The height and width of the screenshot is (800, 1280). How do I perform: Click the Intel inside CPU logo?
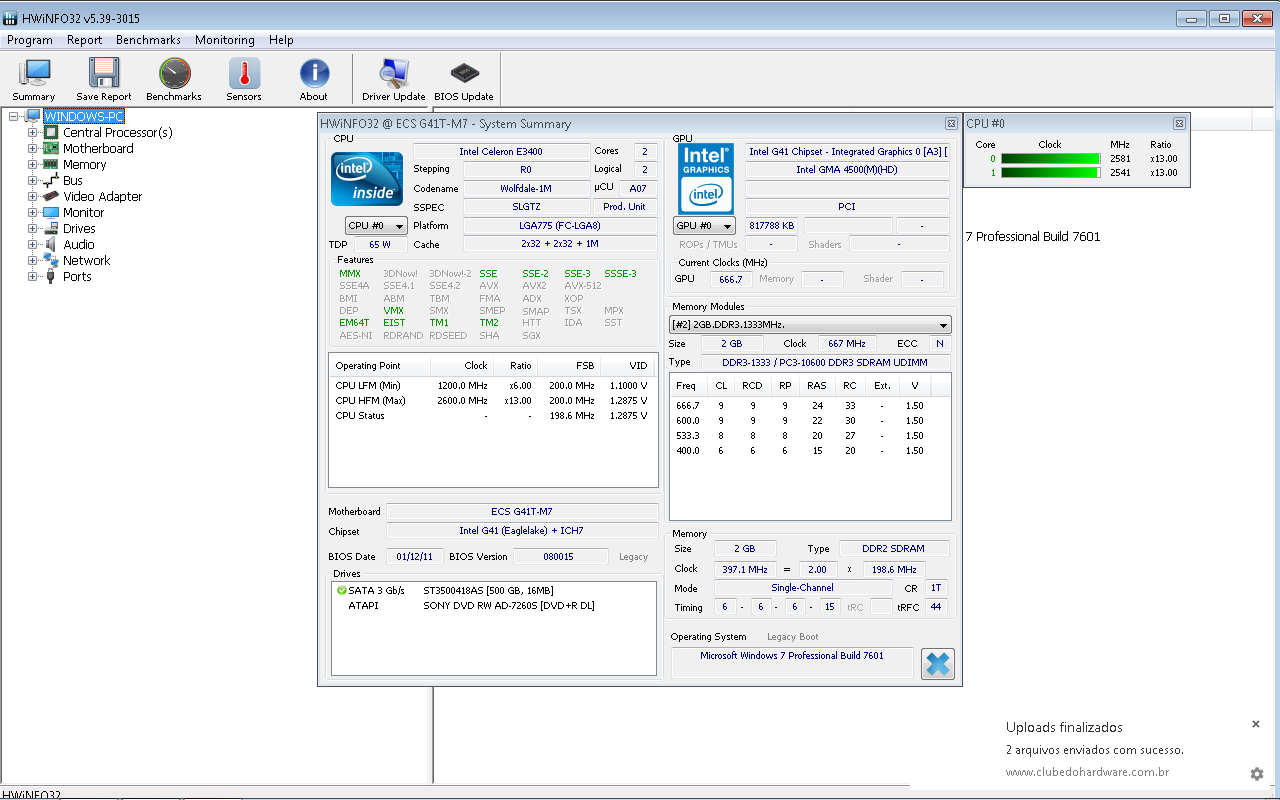pyautogui.click(x=367, y=179)
